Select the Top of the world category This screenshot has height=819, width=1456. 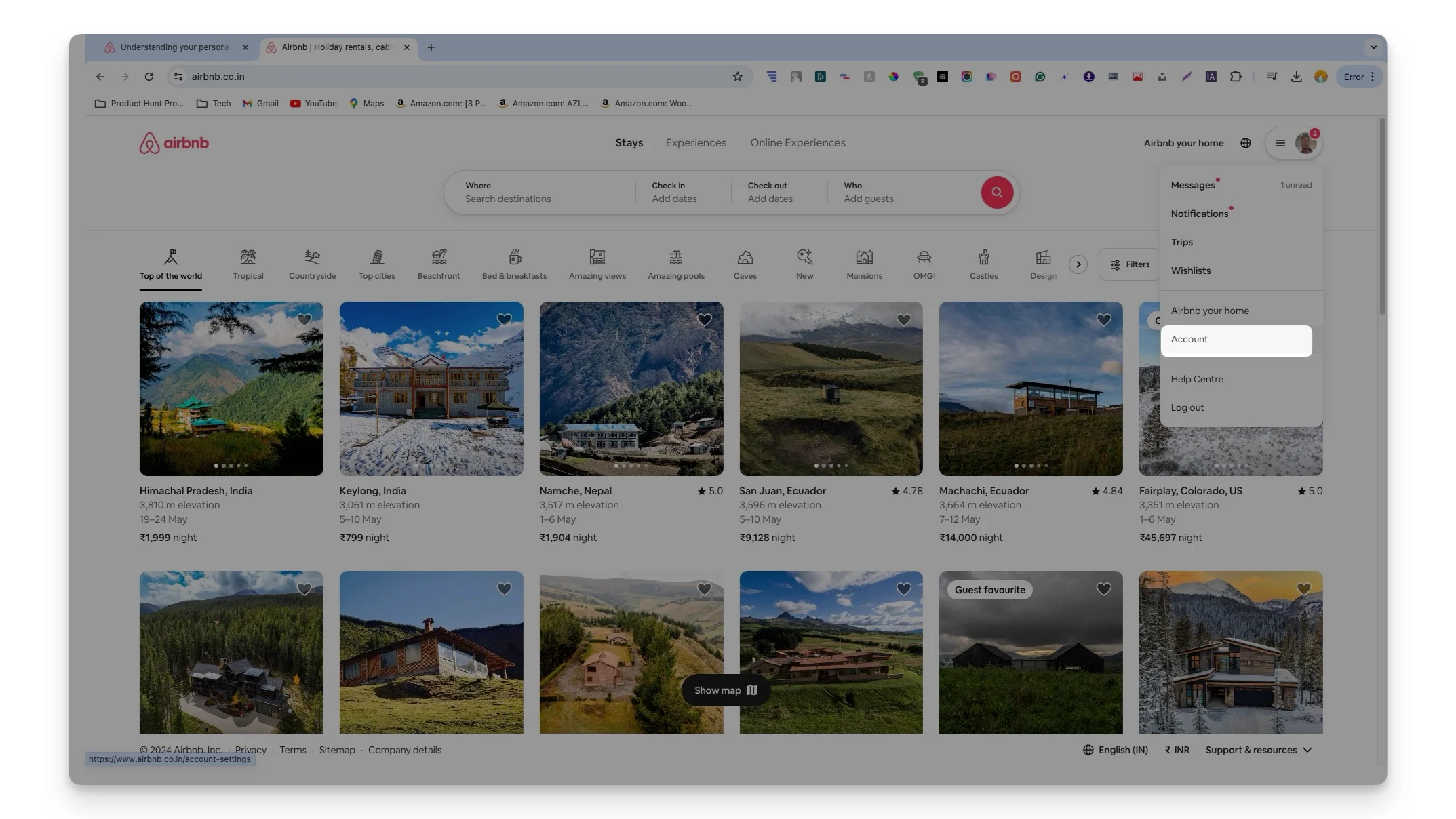(171, 264)
